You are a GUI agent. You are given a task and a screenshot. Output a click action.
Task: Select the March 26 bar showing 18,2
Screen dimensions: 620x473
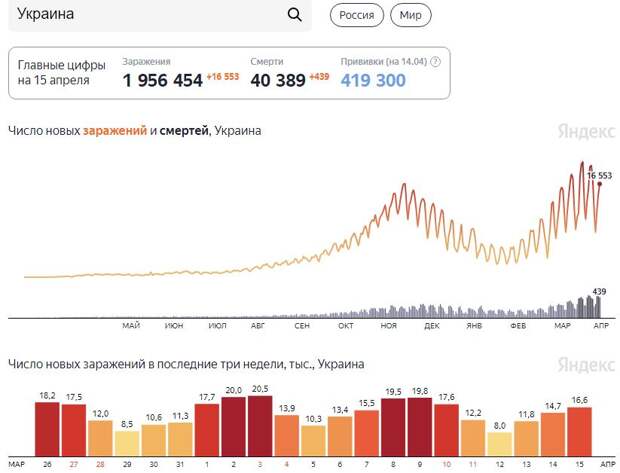pos(47,429)
